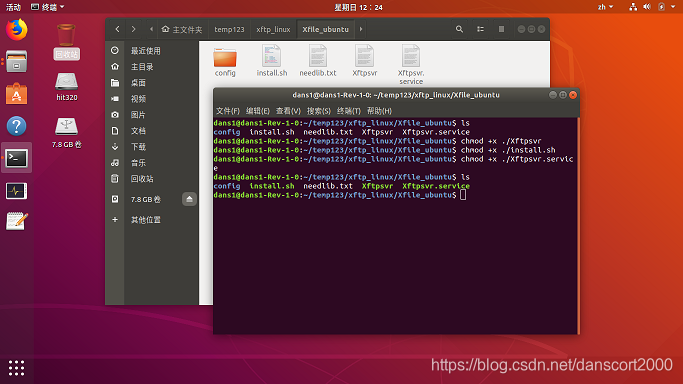Go to 主文件夹 in path bar
The image size is (683, 384).
tap(182, 29)
